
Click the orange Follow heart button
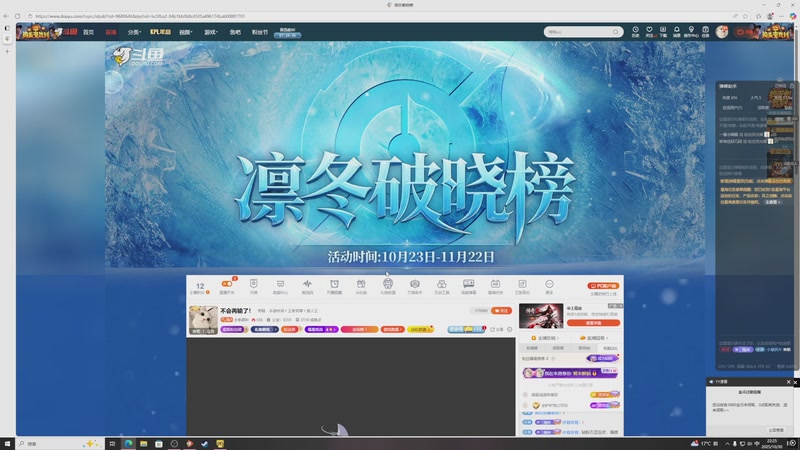(x=501, y=310)
